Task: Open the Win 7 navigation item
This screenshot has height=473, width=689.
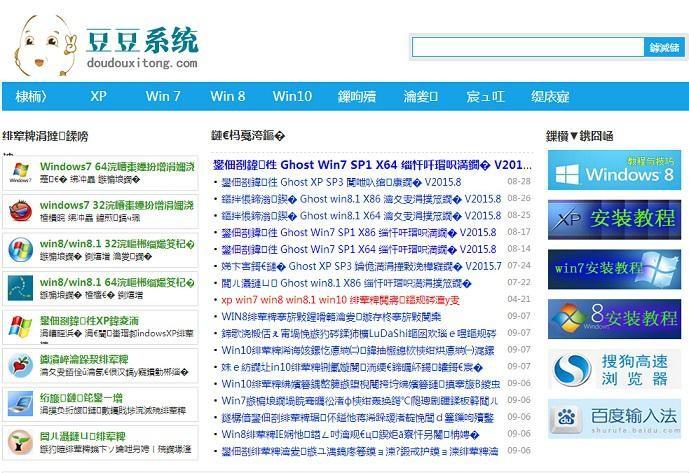Action: pos(163,96)
